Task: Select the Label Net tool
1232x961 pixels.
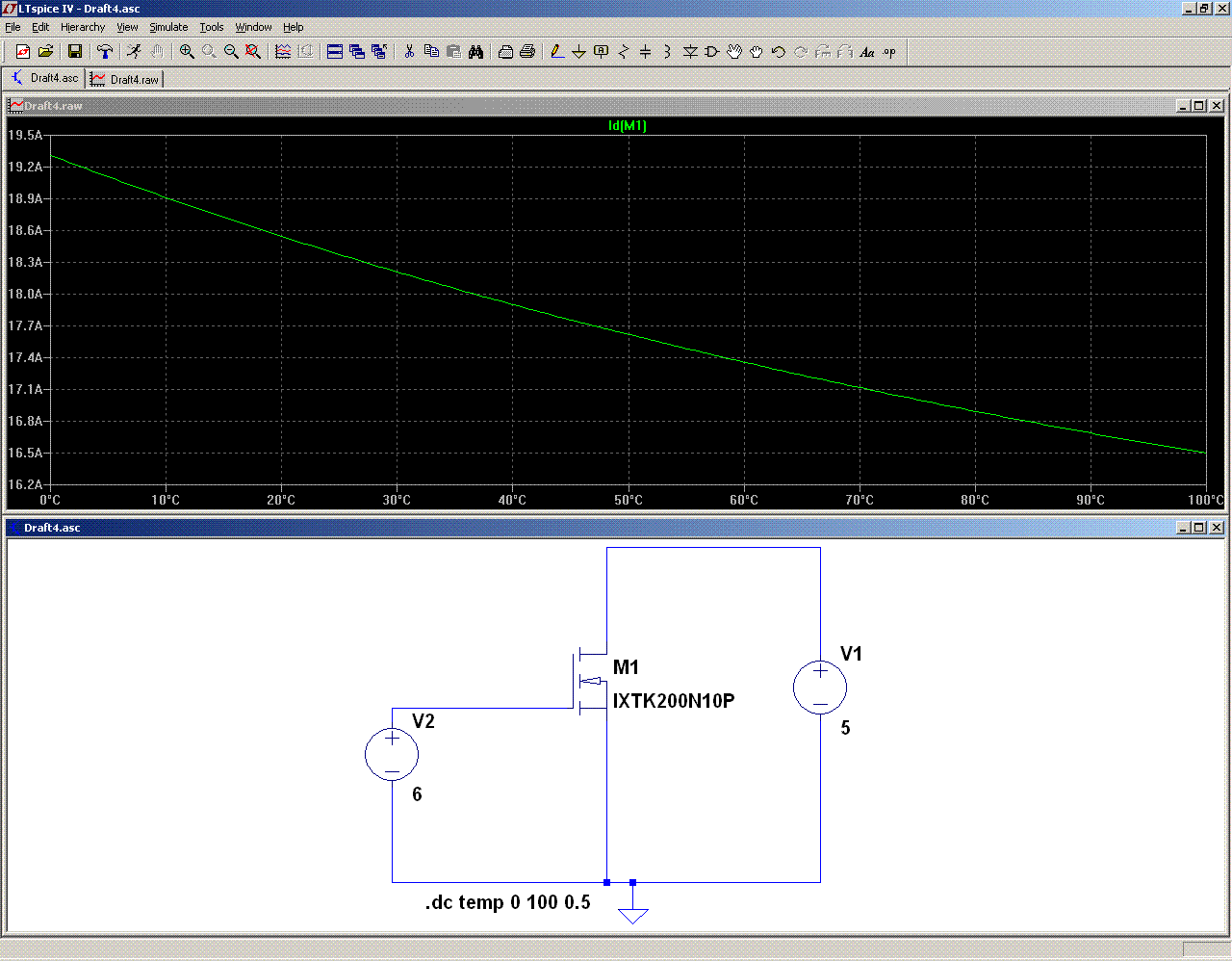Action: (x=601, y=52)
